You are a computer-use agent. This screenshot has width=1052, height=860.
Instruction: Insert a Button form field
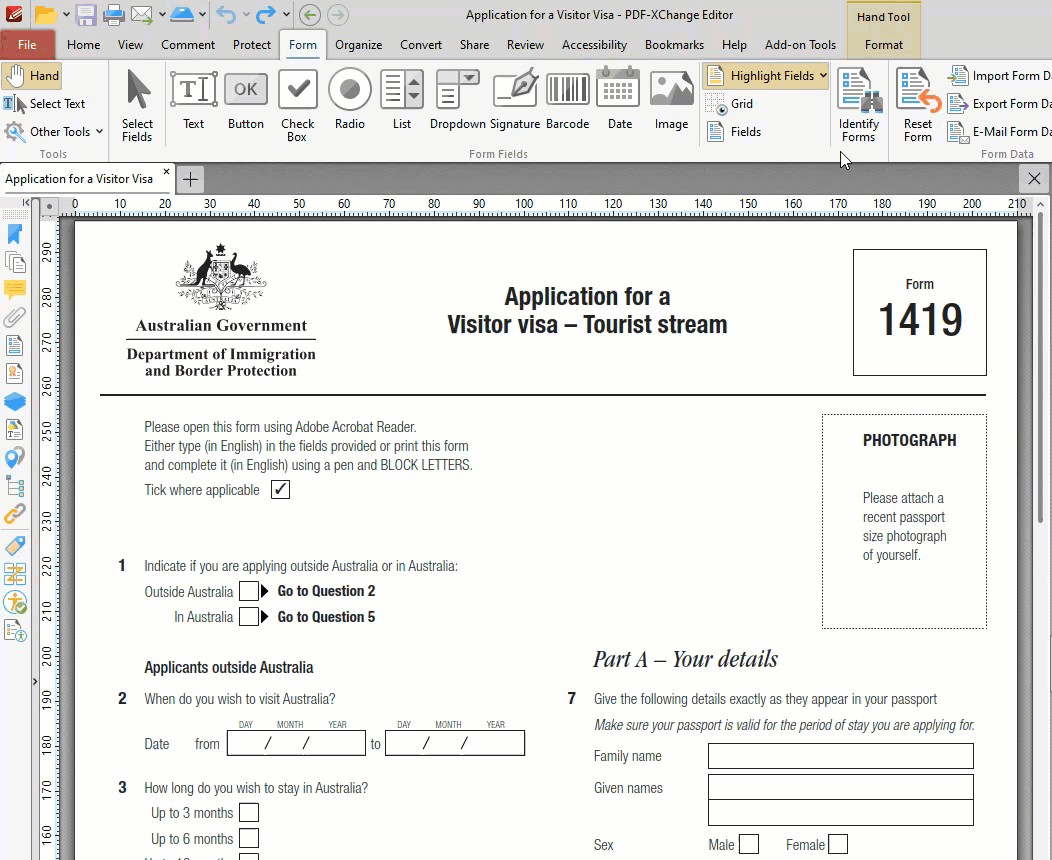(246, 101)
